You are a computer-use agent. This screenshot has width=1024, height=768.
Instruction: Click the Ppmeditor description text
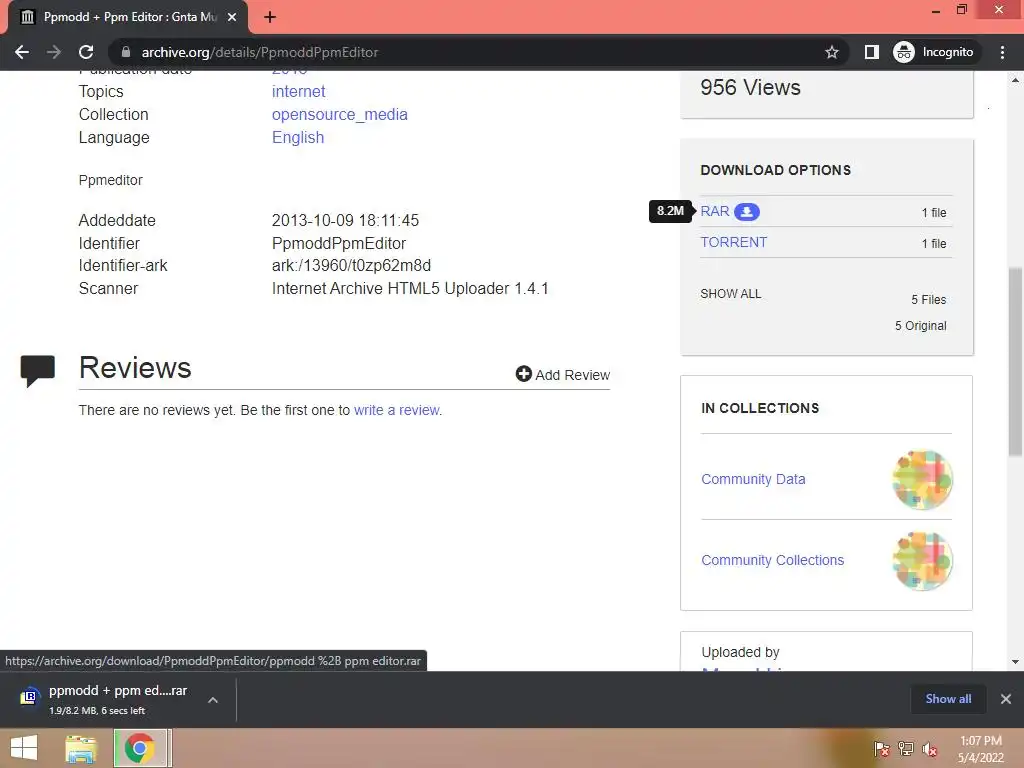click(x=110, y=180)
